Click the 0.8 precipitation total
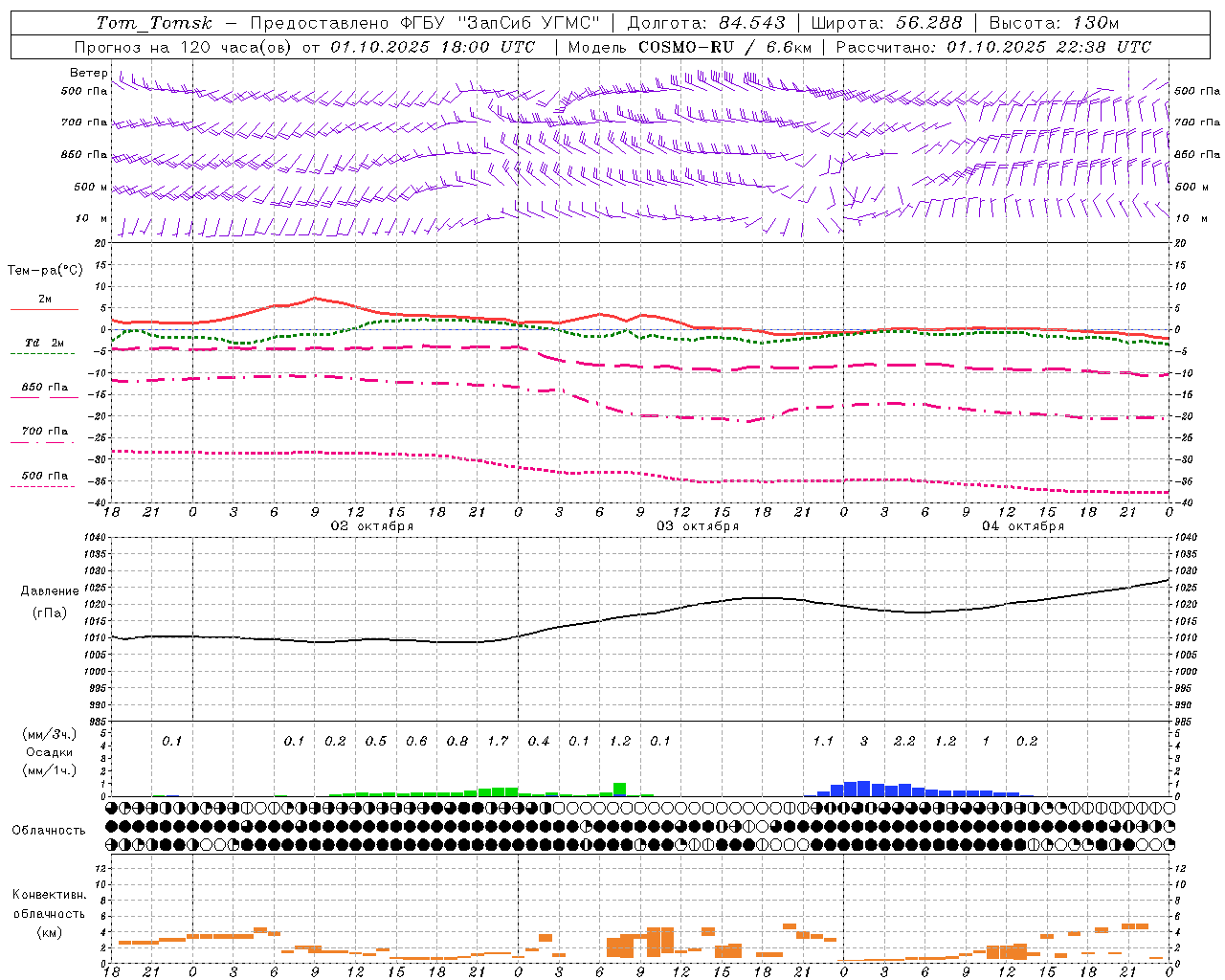This screenshot has width=1225, height=980. 457,741
